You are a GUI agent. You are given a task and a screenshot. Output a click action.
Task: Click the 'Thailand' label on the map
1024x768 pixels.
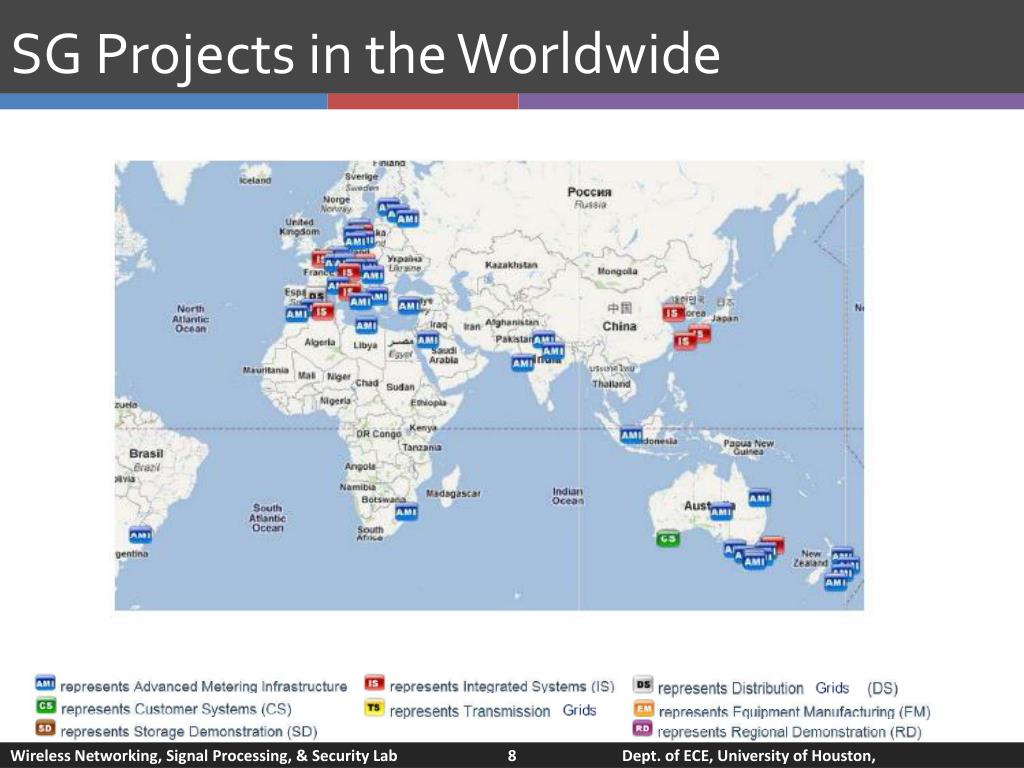click(611, 383)
